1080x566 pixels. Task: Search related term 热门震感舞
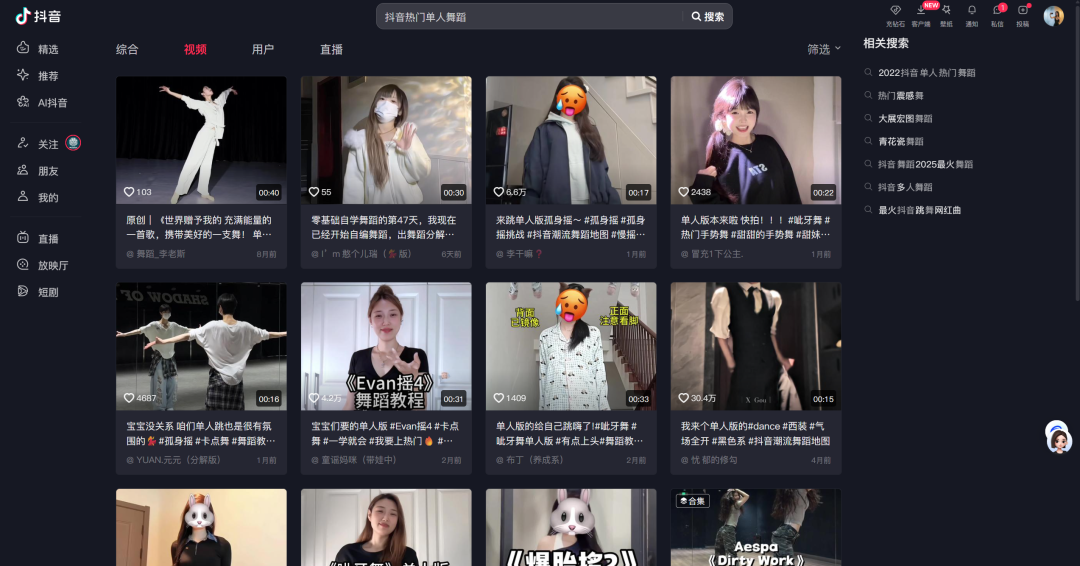tap(900, 96)
